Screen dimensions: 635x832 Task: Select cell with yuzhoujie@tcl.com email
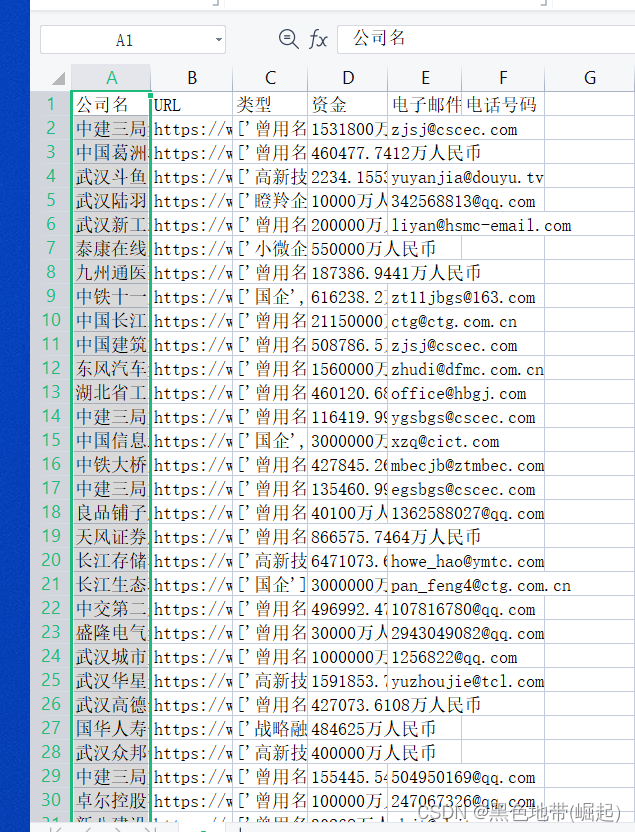[425, 681]
